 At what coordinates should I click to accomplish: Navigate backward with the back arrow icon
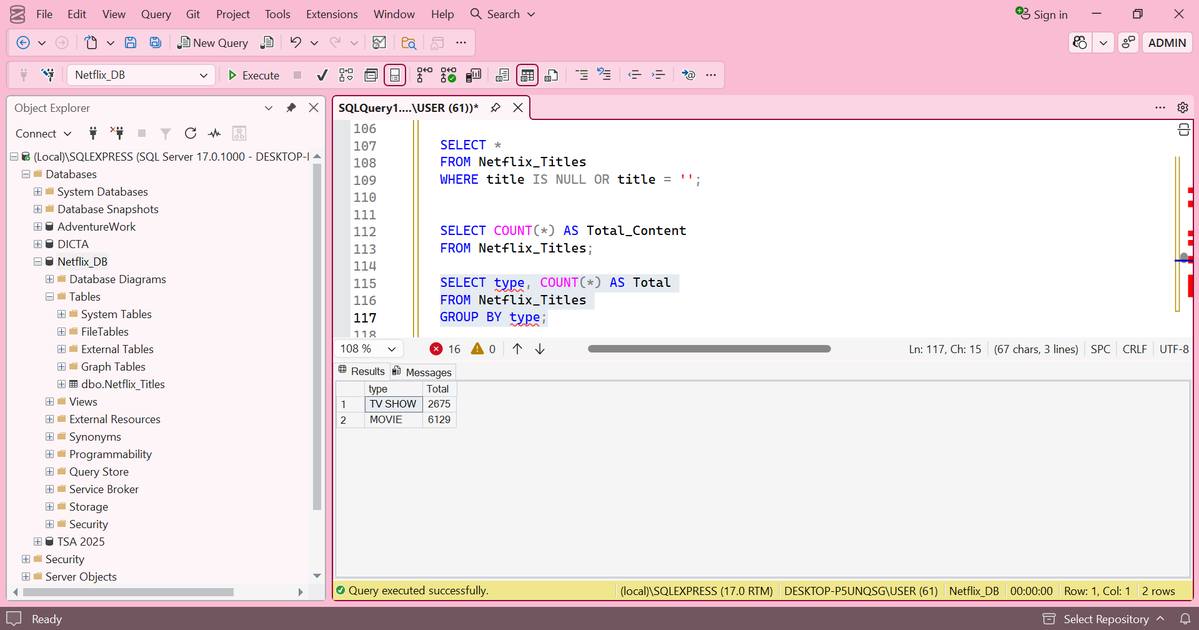coord(23,43)
